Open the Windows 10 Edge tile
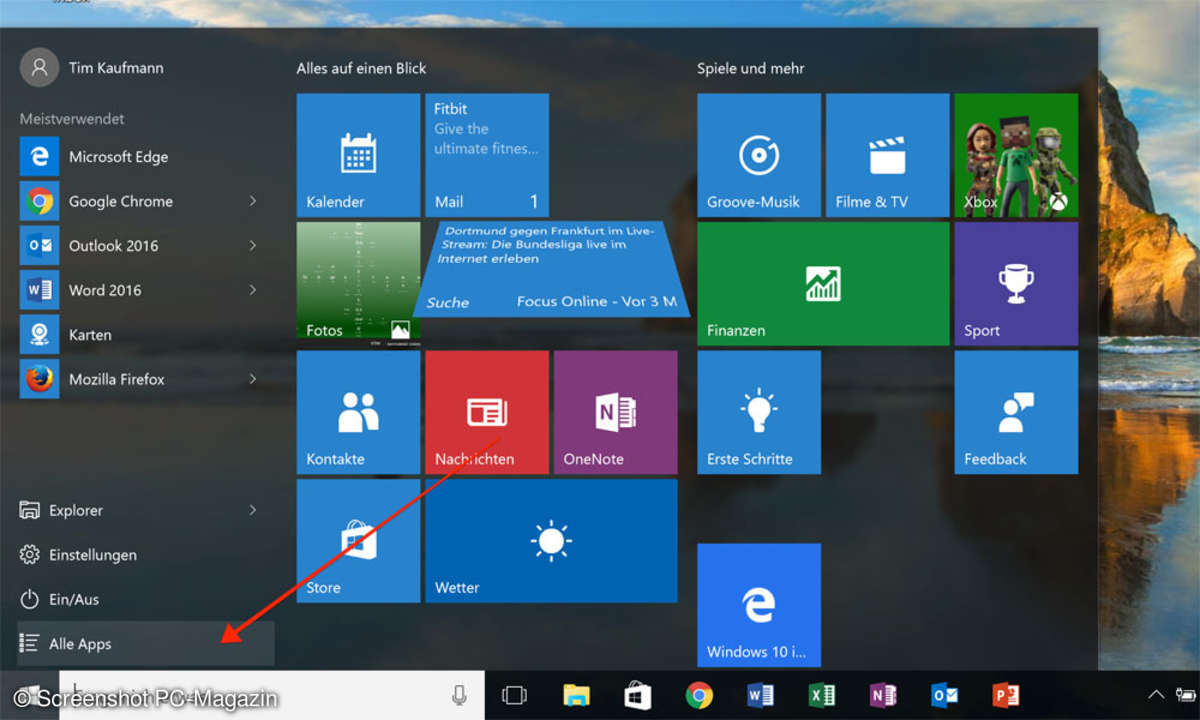This screenshot has width=1200, height=720. pyautogui.click(x=759, y=605)
